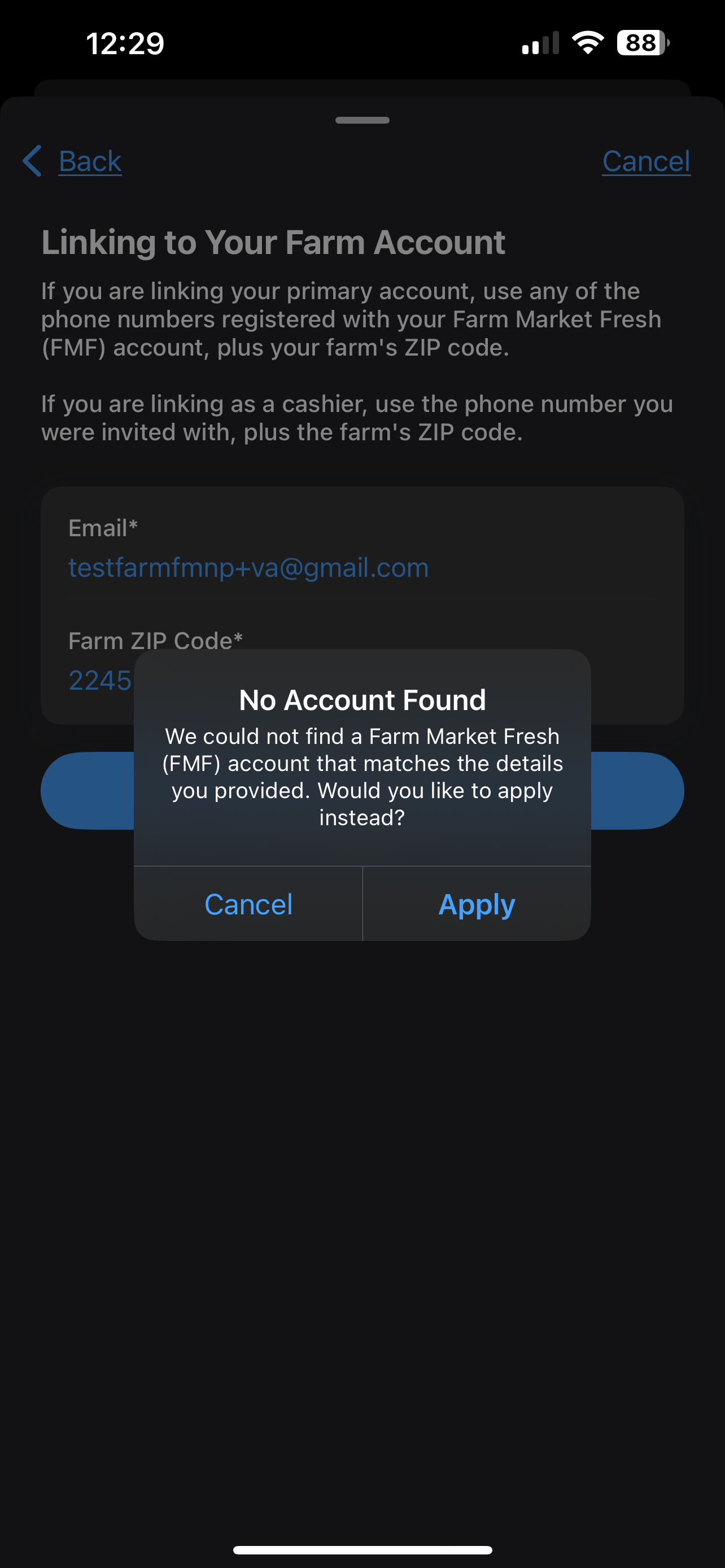Tap the "Email*" field label

pyautogui.click(x=103, y=528)
